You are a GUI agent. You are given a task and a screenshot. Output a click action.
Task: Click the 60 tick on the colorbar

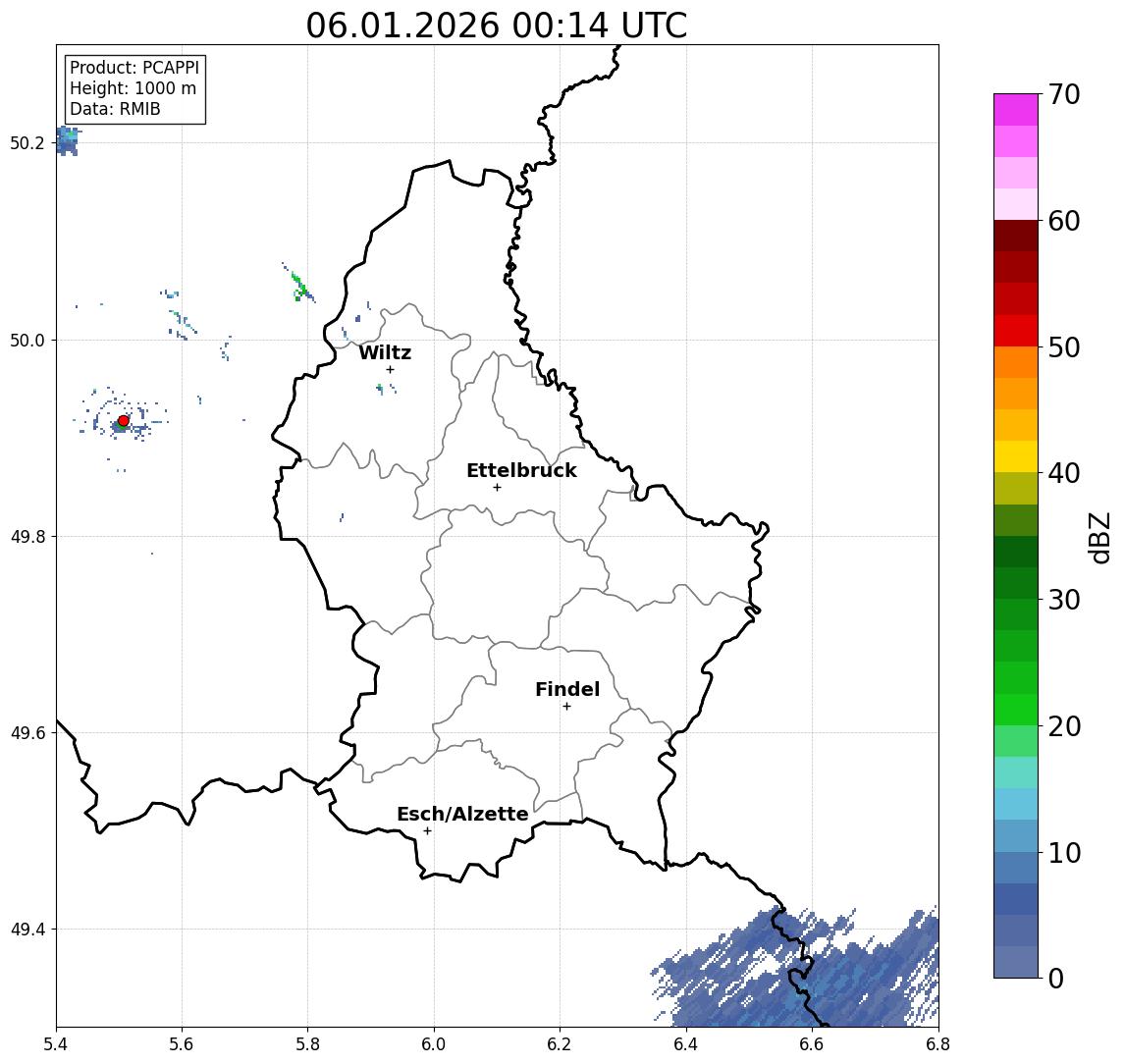(1063, 221)
